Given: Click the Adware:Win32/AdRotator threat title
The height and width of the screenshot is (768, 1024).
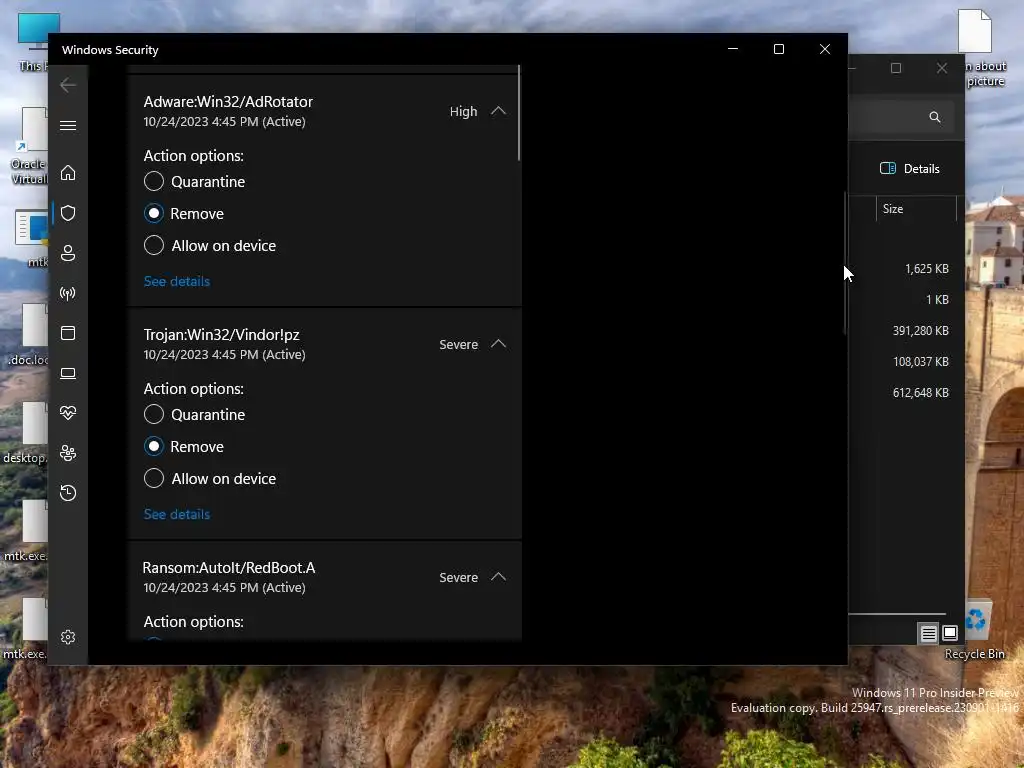Looking at the screenshot, I should [228, 102].
